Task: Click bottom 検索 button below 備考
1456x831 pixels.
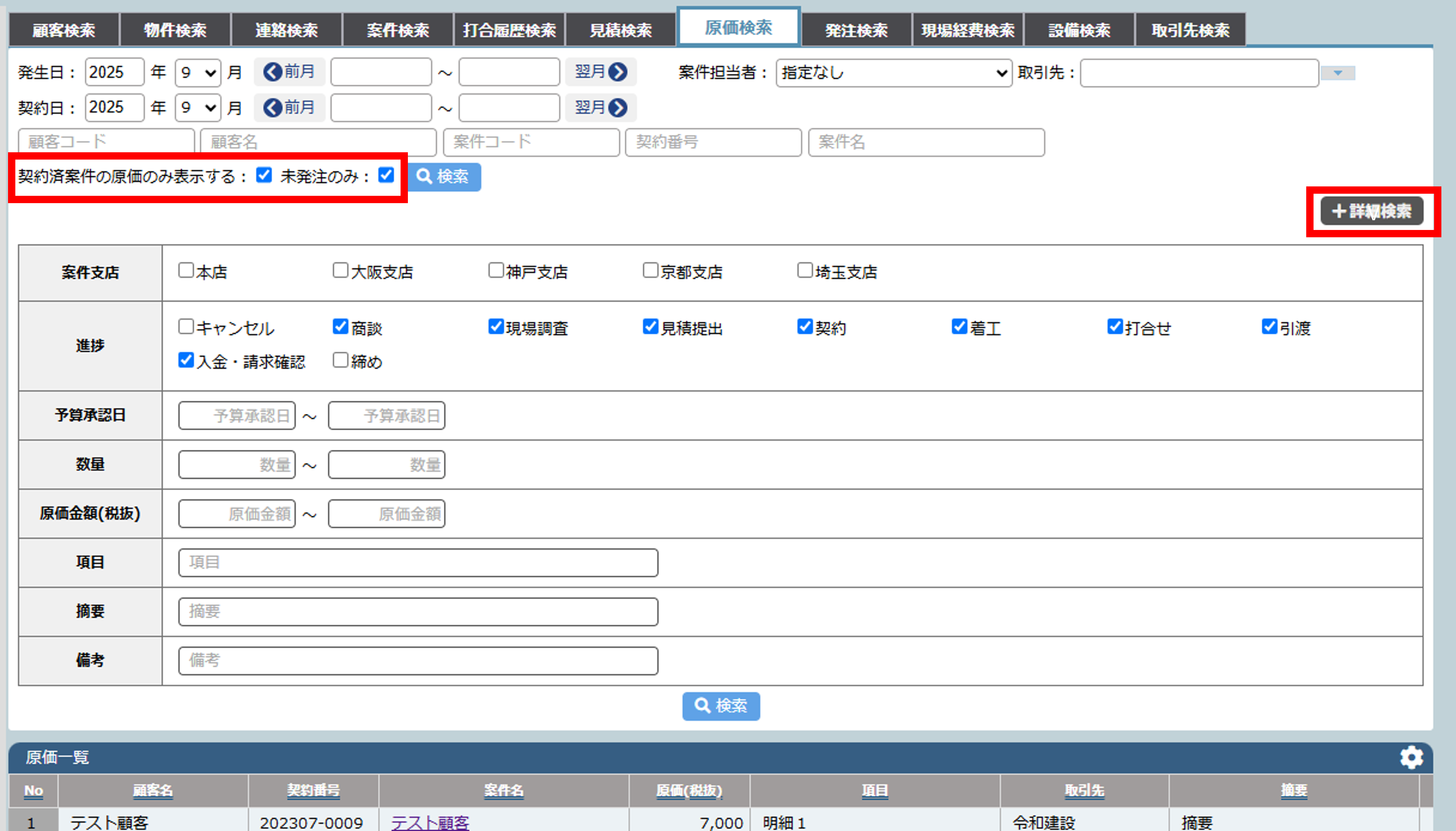Action: (x=721, y=706)
